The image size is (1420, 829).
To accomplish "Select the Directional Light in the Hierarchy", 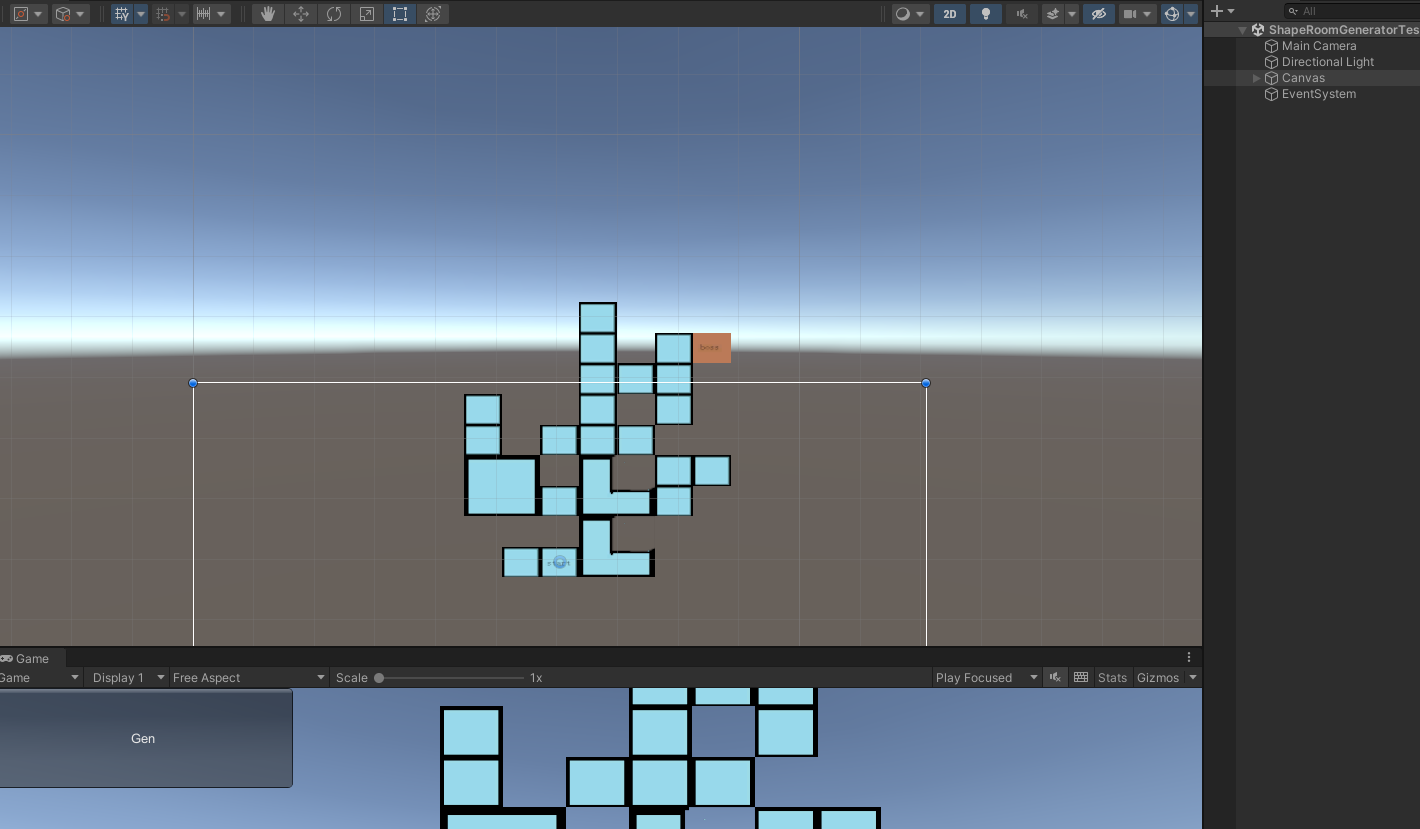I will coord(1325,61).
